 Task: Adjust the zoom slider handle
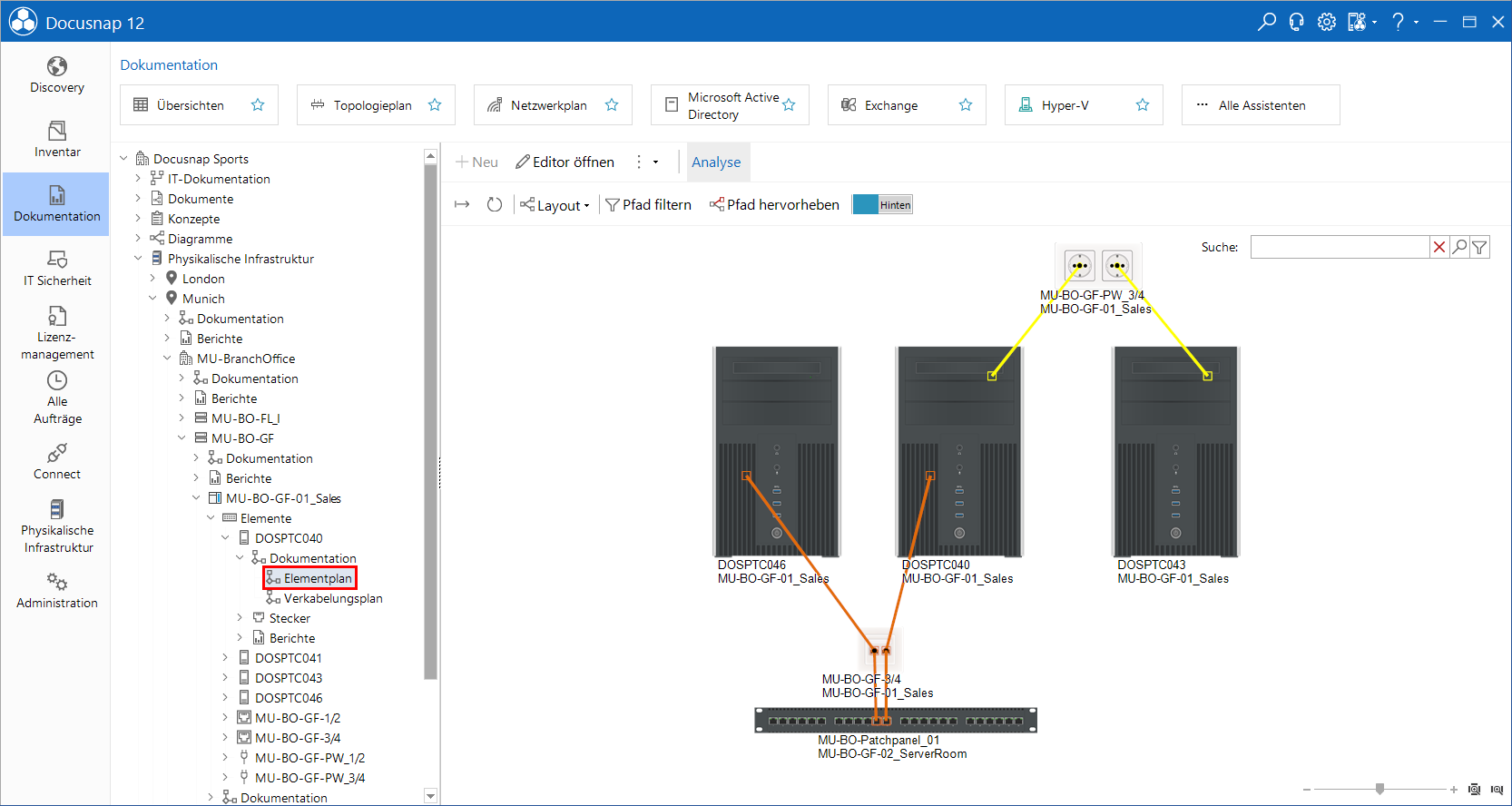point(1379,789)
